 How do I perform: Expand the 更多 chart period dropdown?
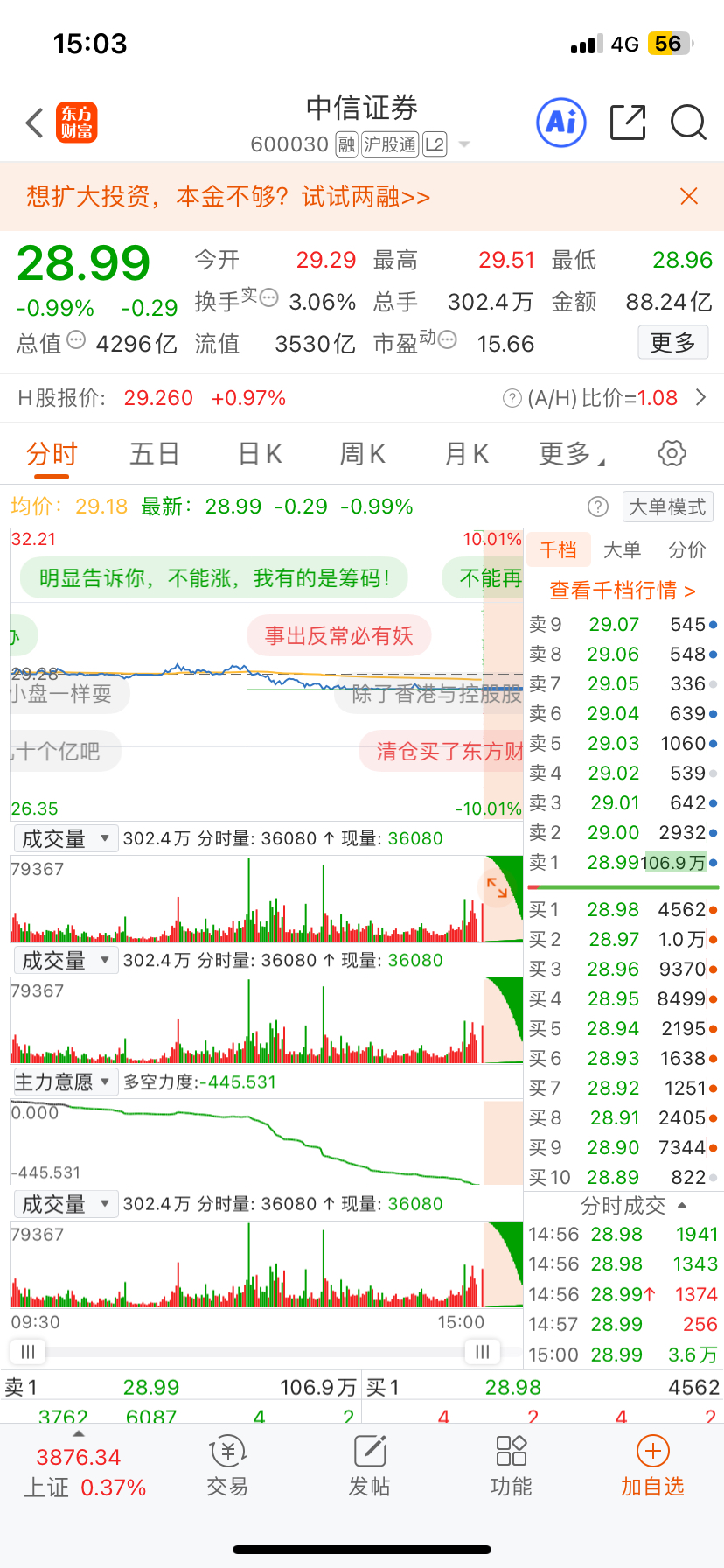click(572, 453)
